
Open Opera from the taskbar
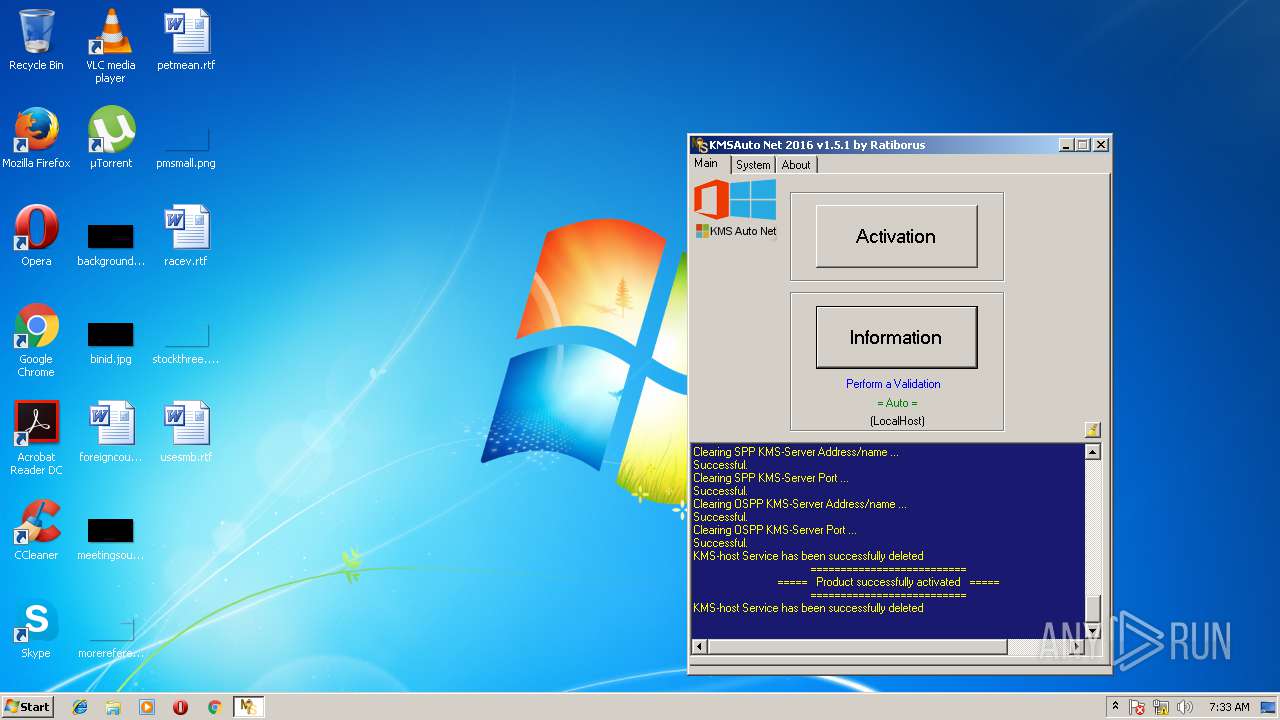point(181,707)
